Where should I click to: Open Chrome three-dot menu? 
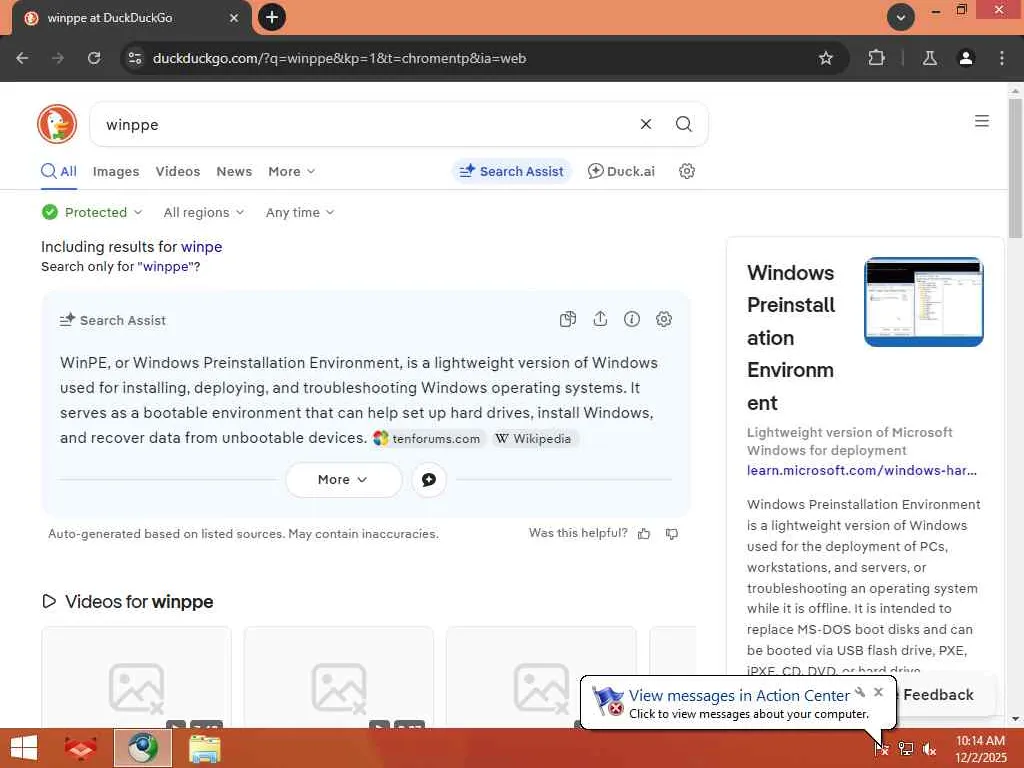click(x=1001, y=58)
